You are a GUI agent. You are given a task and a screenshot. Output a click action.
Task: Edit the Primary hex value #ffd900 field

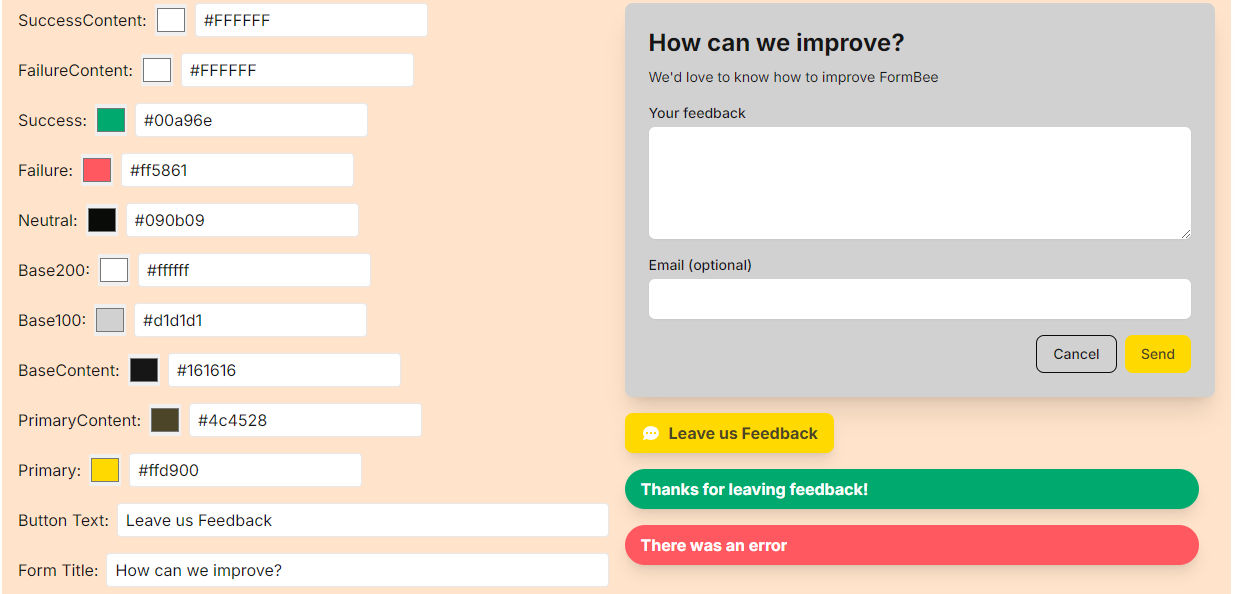[245, 470]
